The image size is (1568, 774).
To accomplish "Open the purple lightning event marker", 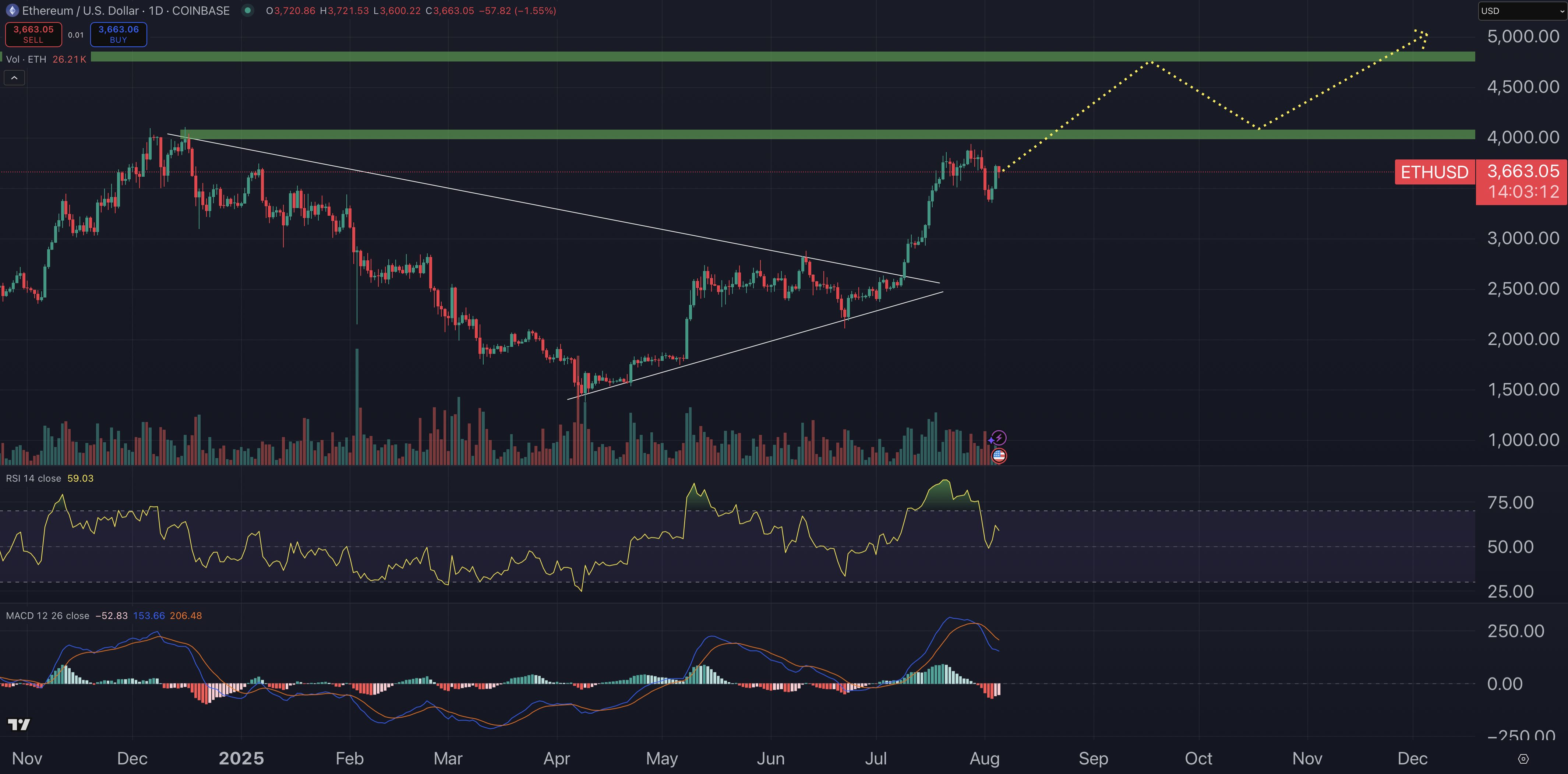I will (x=999, y=438).
